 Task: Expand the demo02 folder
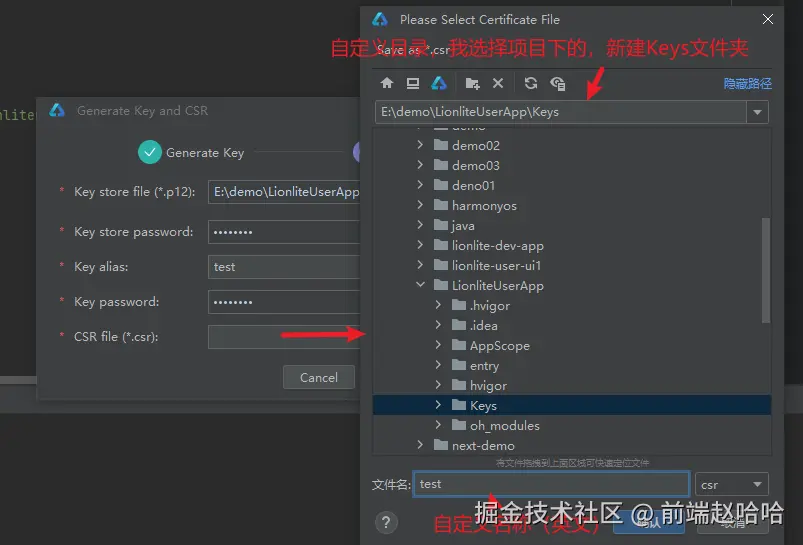tap(420, 145)
